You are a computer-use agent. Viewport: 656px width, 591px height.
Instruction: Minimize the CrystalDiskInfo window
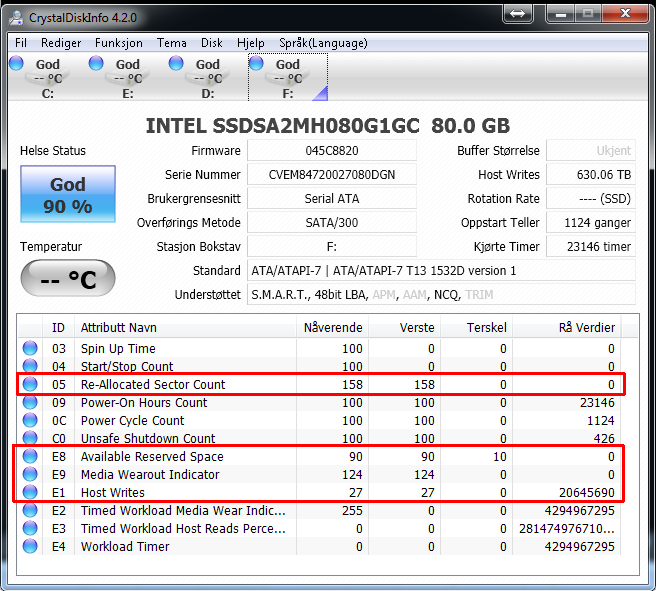[561, 14]
